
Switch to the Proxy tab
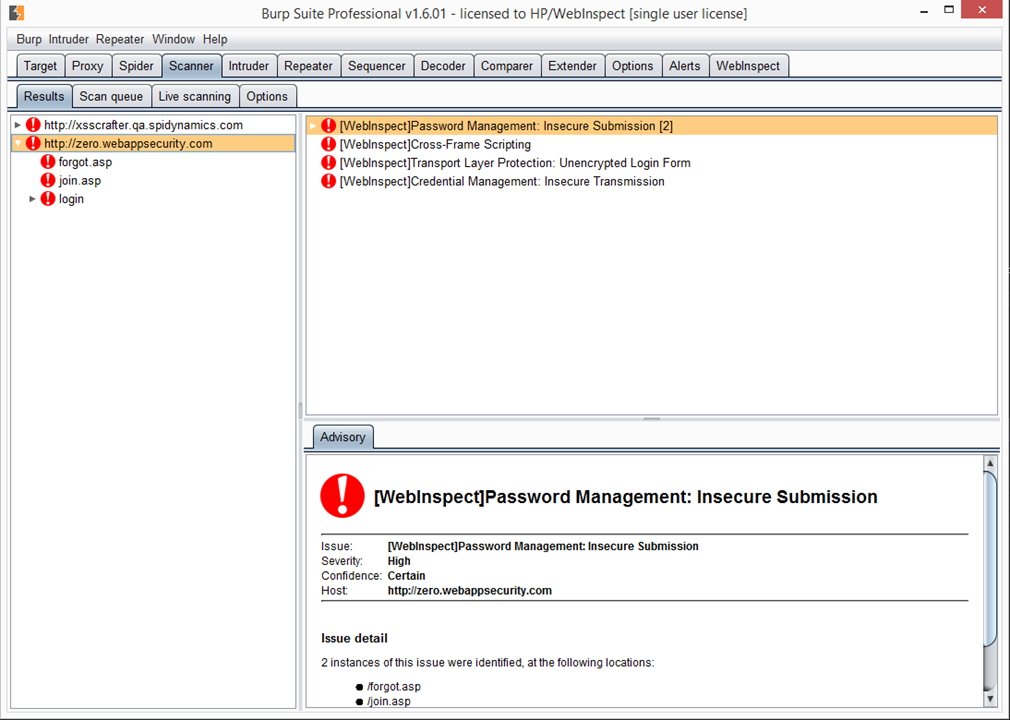(88, 66)
